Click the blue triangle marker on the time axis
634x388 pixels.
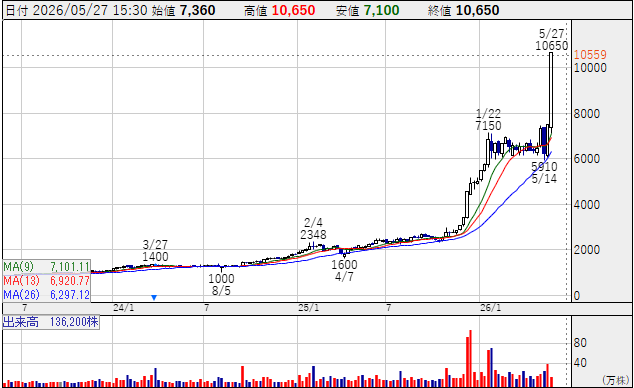point(154,297)
